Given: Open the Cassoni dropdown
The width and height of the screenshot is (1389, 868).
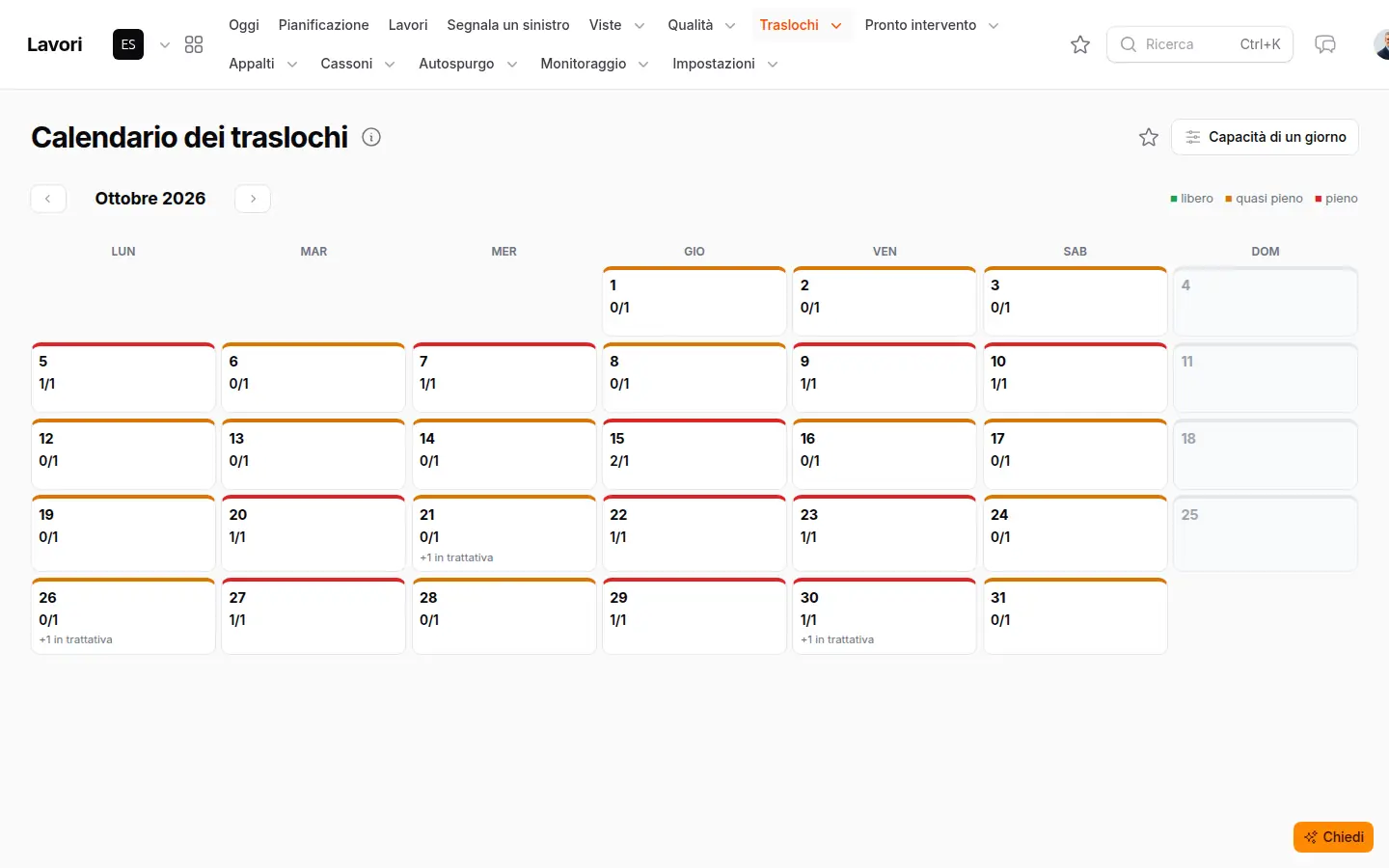Looking at the screenshot, I should coord(358,64).
